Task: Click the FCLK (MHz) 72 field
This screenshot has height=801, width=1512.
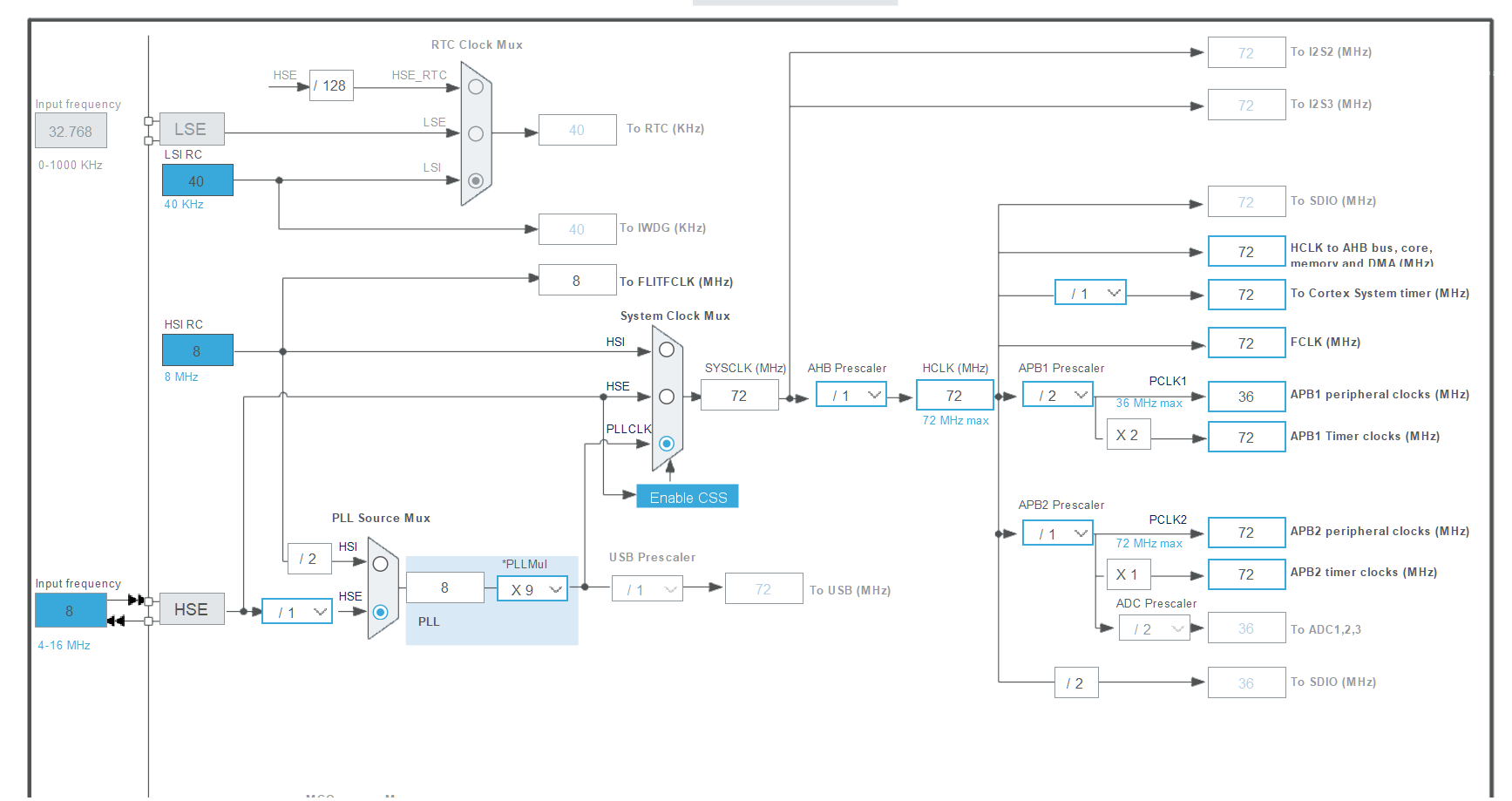Action: coord(1247,343)
